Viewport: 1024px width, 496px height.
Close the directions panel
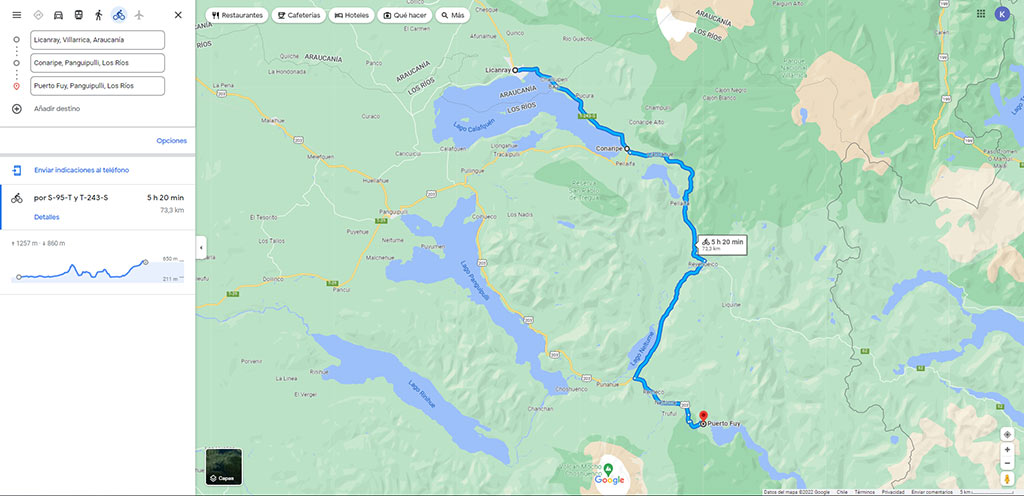point(178,15)
